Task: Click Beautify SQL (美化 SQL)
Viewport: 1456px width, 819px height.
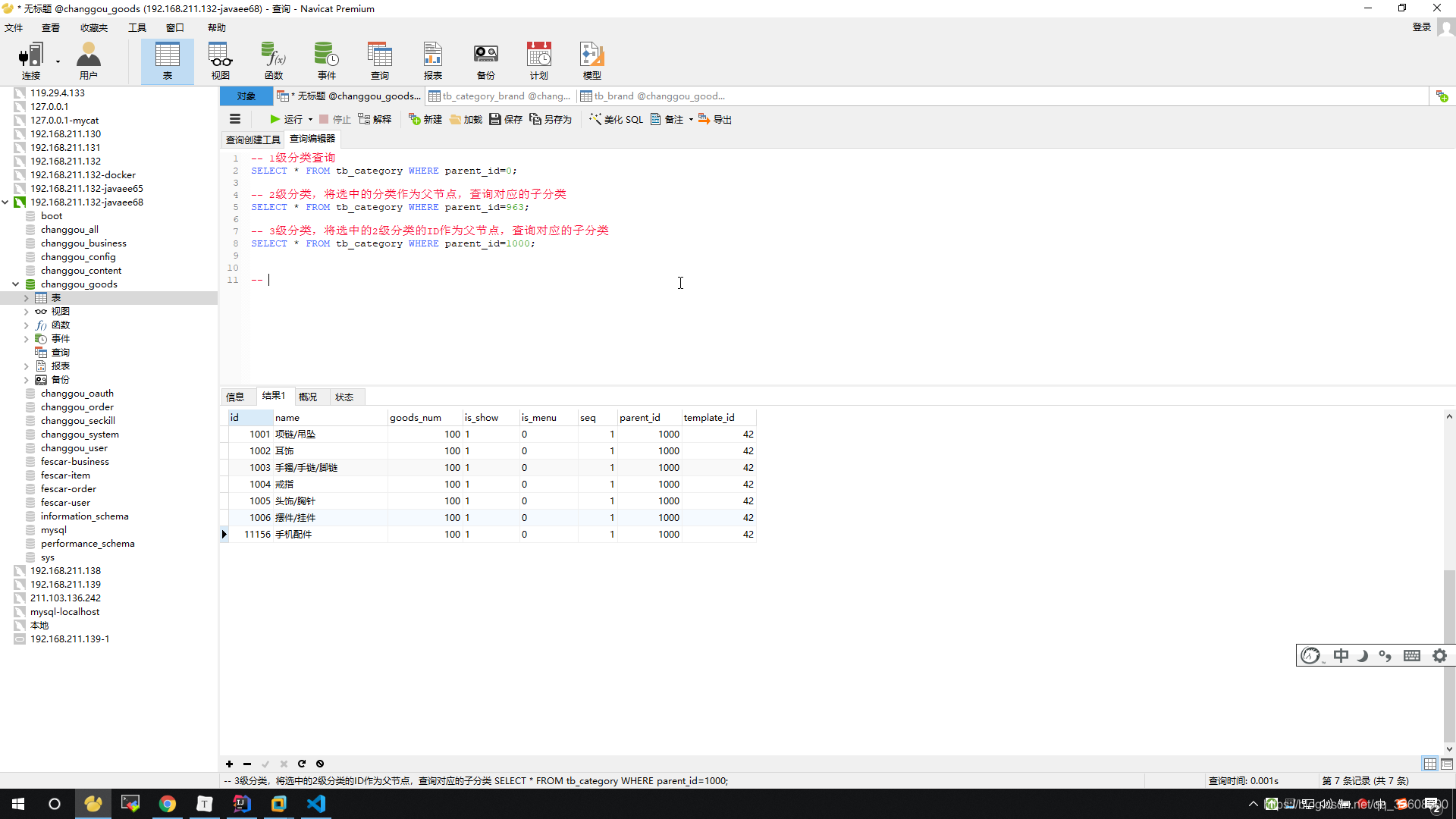Action: coord(617,119)
